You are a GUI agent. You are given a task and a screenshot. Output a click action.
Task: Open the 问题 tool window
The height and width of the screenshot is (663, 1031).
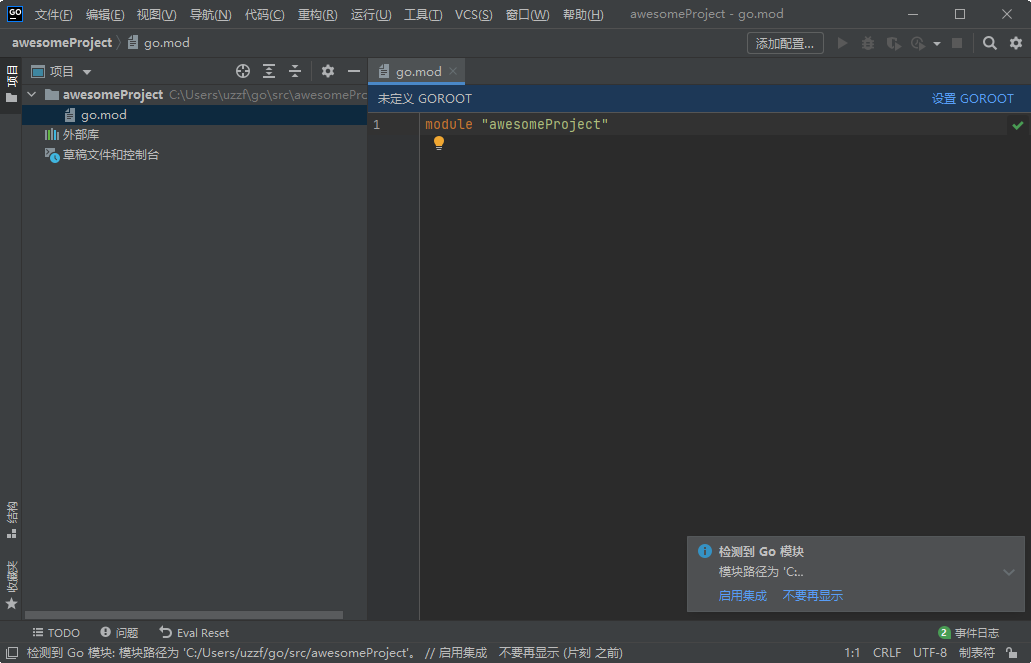point(119,633)
